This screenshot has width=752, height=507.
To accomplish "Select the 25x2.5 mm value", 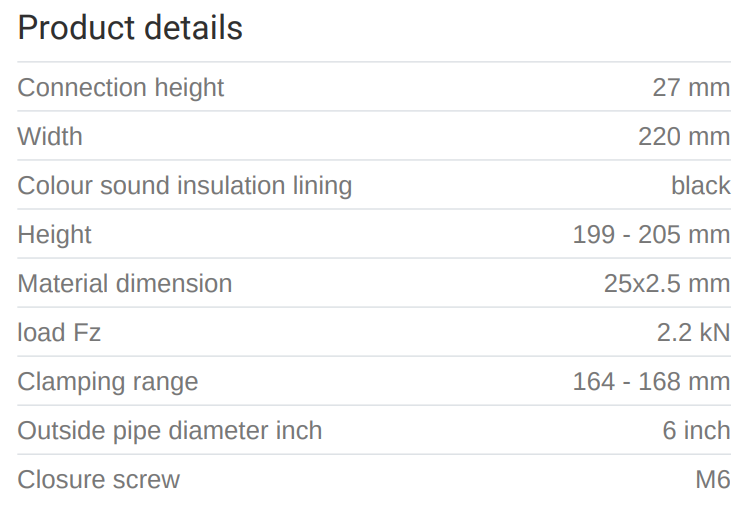I will coord(667,284).
